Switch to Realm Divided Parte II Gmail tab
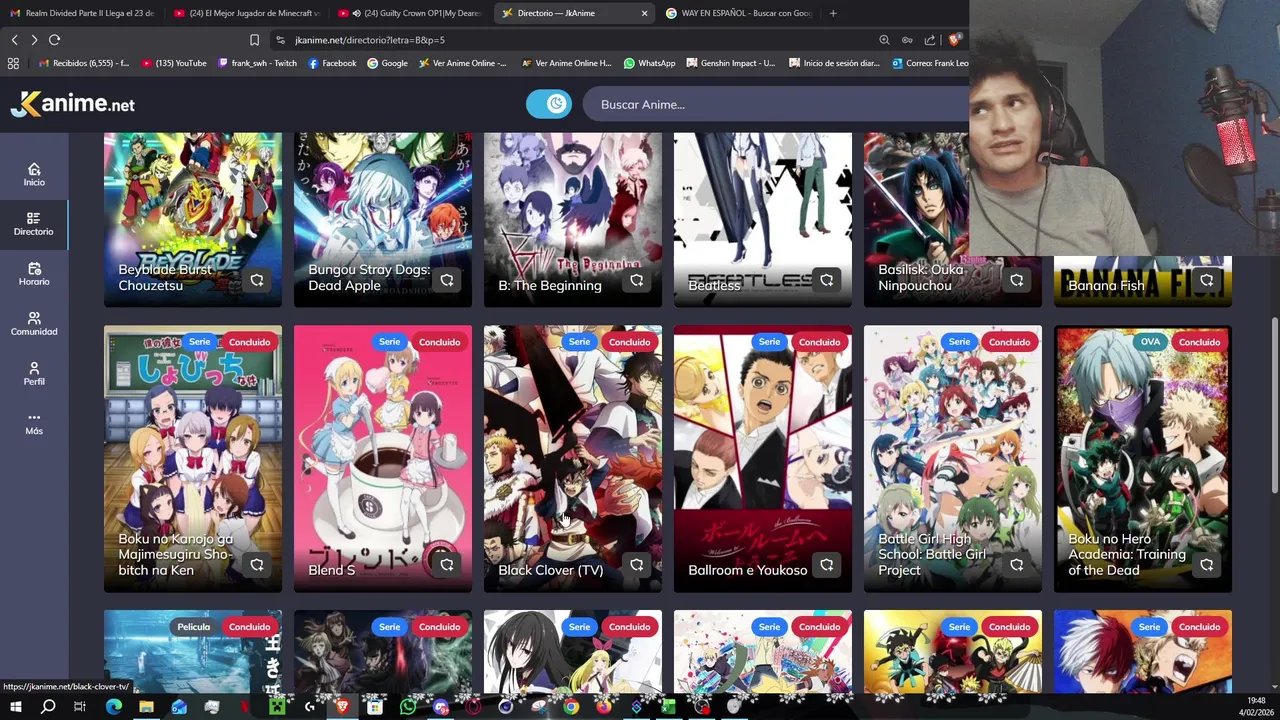Viewport: 1280px width, 720px height. (x=82, y=13)
